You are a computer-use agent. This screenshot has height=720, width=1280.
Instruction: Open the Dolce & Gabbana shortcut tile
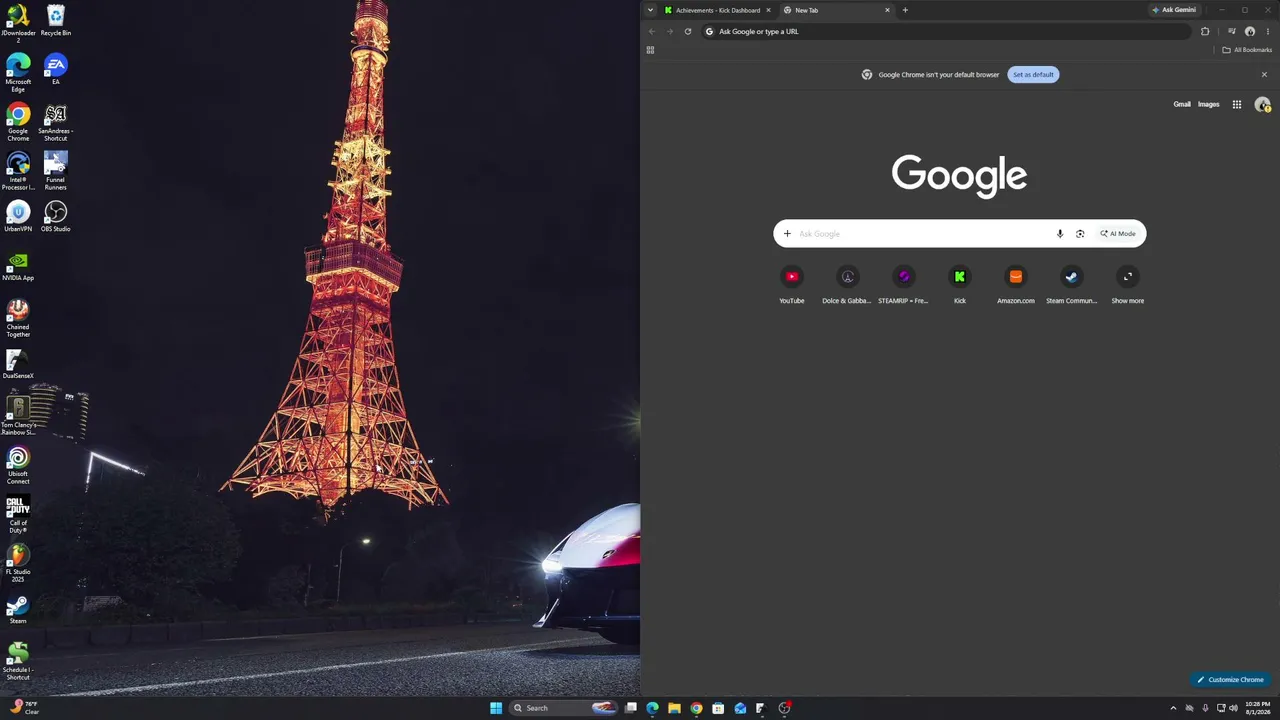848,285
